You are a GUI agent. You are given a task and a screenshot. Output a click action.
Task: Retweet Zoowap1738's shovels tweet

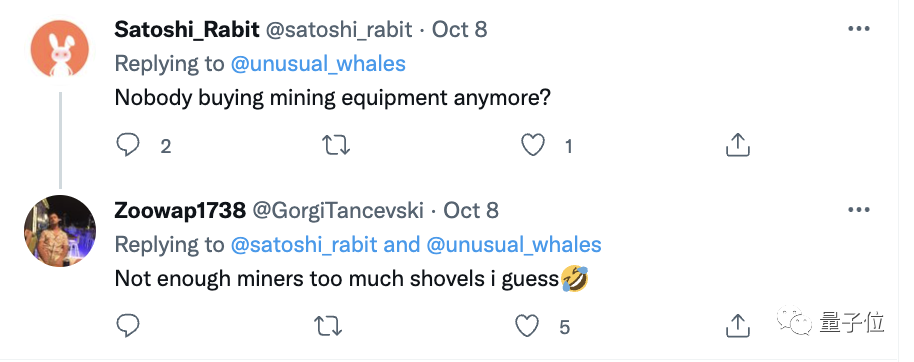pyautogui.click(x=328, y=326)
